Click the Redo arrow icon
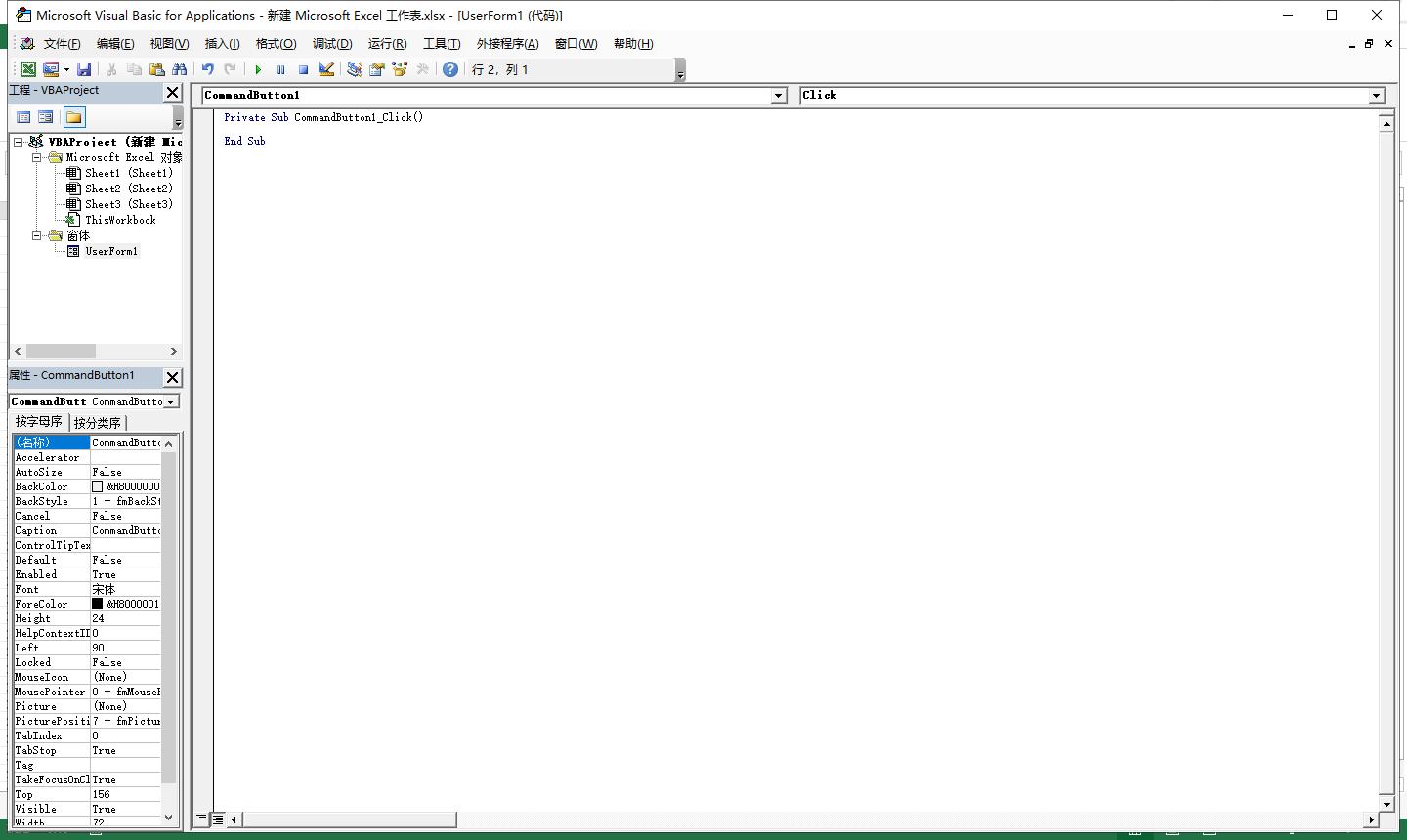The image size is (1407, 840). click(x=230, y=69)
